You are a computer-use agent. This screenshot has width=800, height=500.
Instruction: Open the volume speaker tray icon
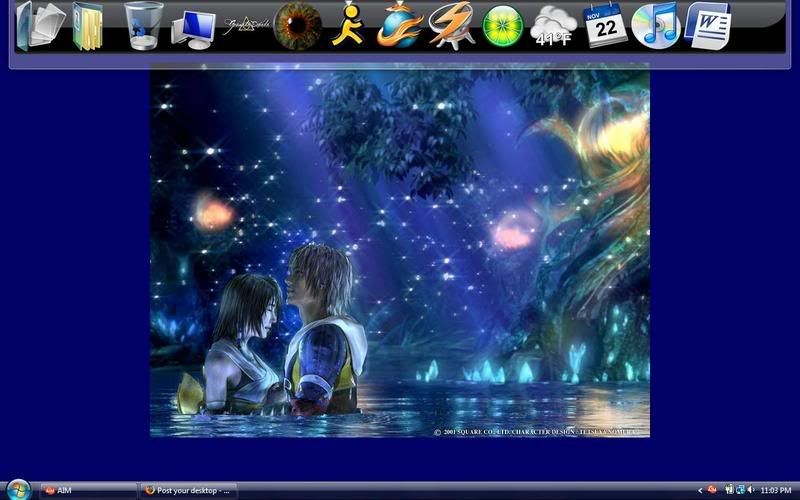point(751,490)
